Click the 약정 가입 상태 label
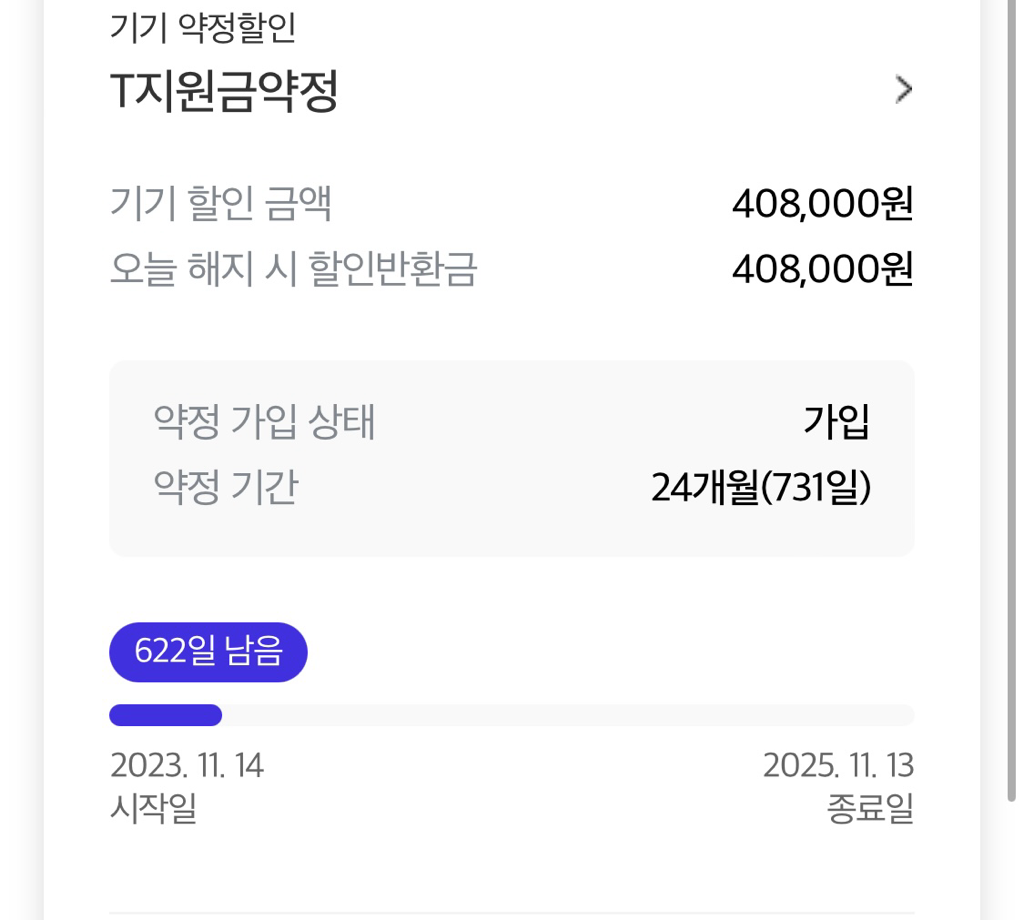Viewport: 1024px width, 920px height. coord(264,423)
